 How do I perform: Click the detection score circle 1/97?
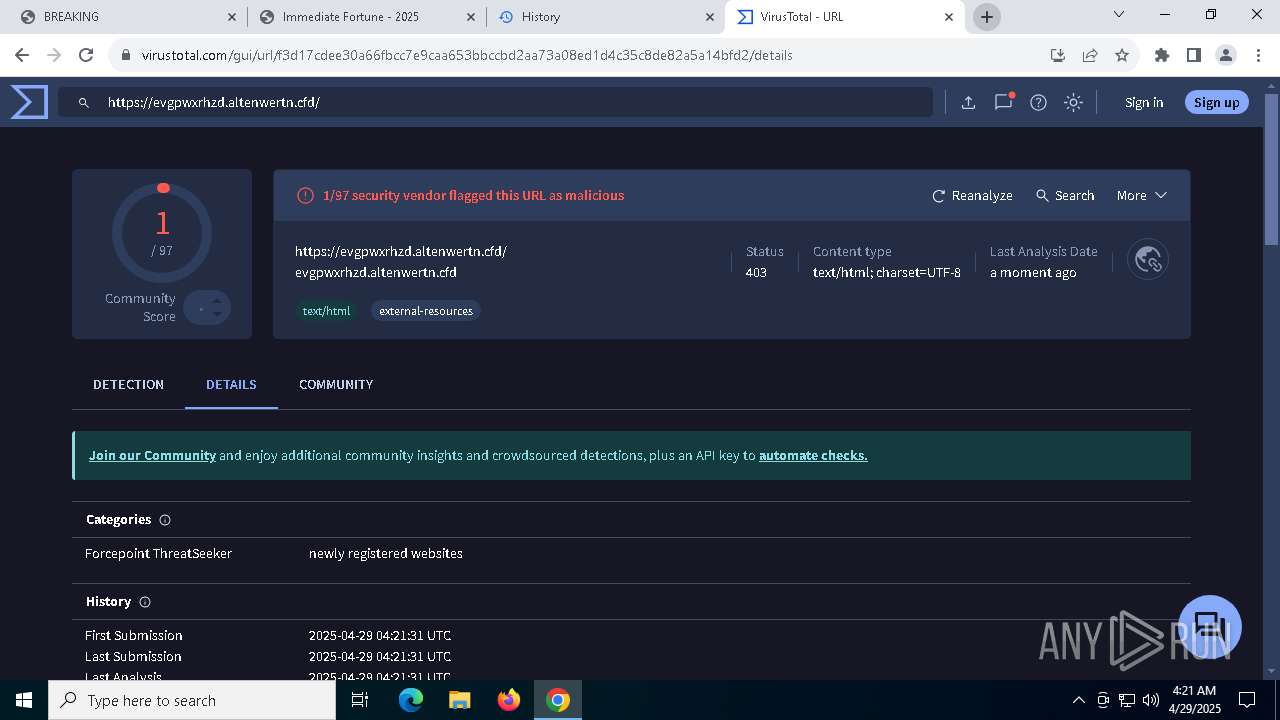point(162,233)
